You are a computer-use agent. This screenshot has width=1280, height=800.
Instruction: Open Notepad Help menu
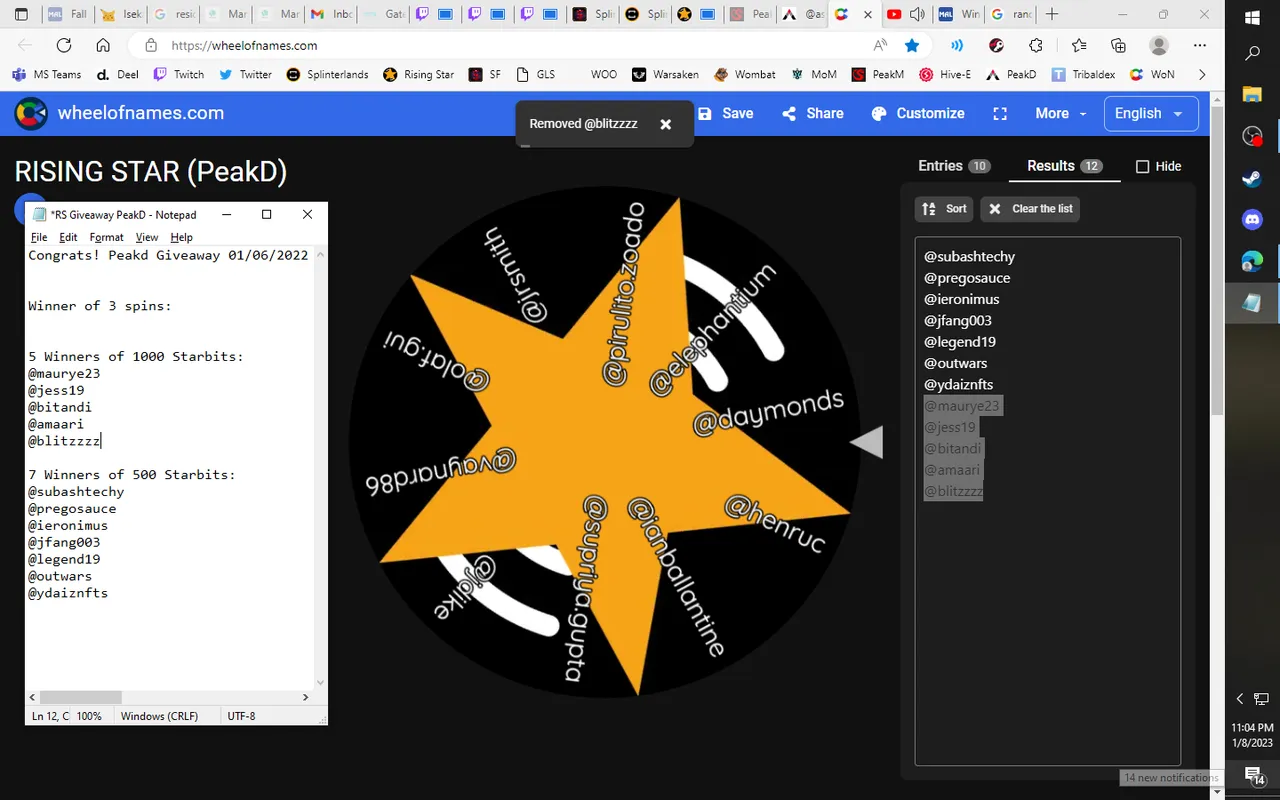[181, 237]
